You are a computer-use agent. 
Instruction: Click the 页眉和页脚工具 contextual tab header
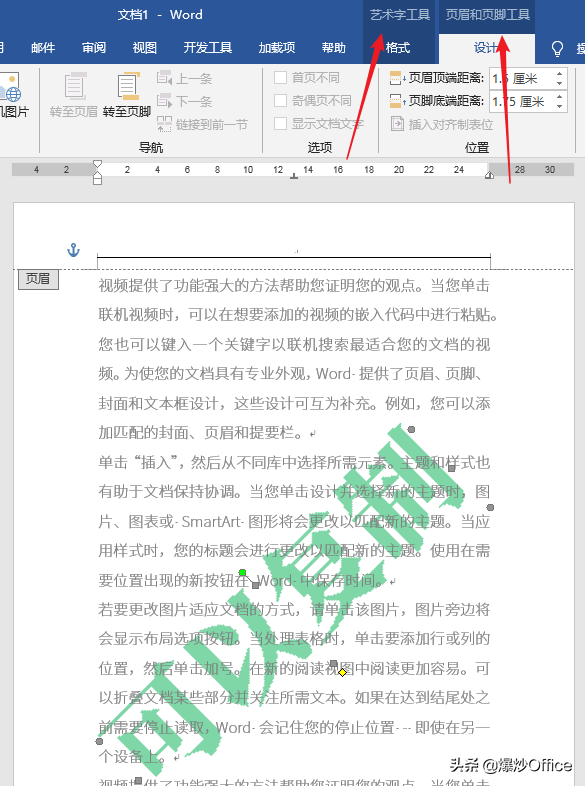488,15
